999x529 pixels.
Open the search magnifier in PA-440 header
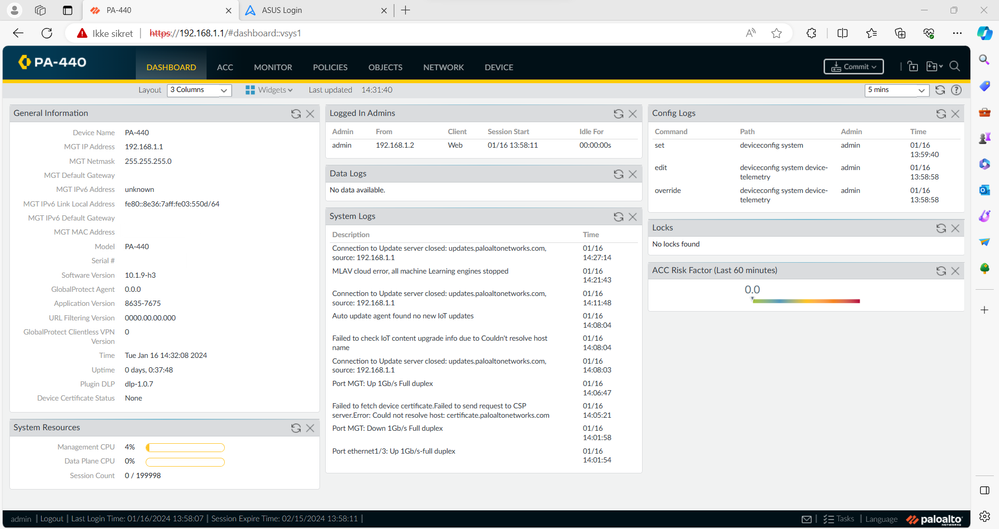(955, 67)
